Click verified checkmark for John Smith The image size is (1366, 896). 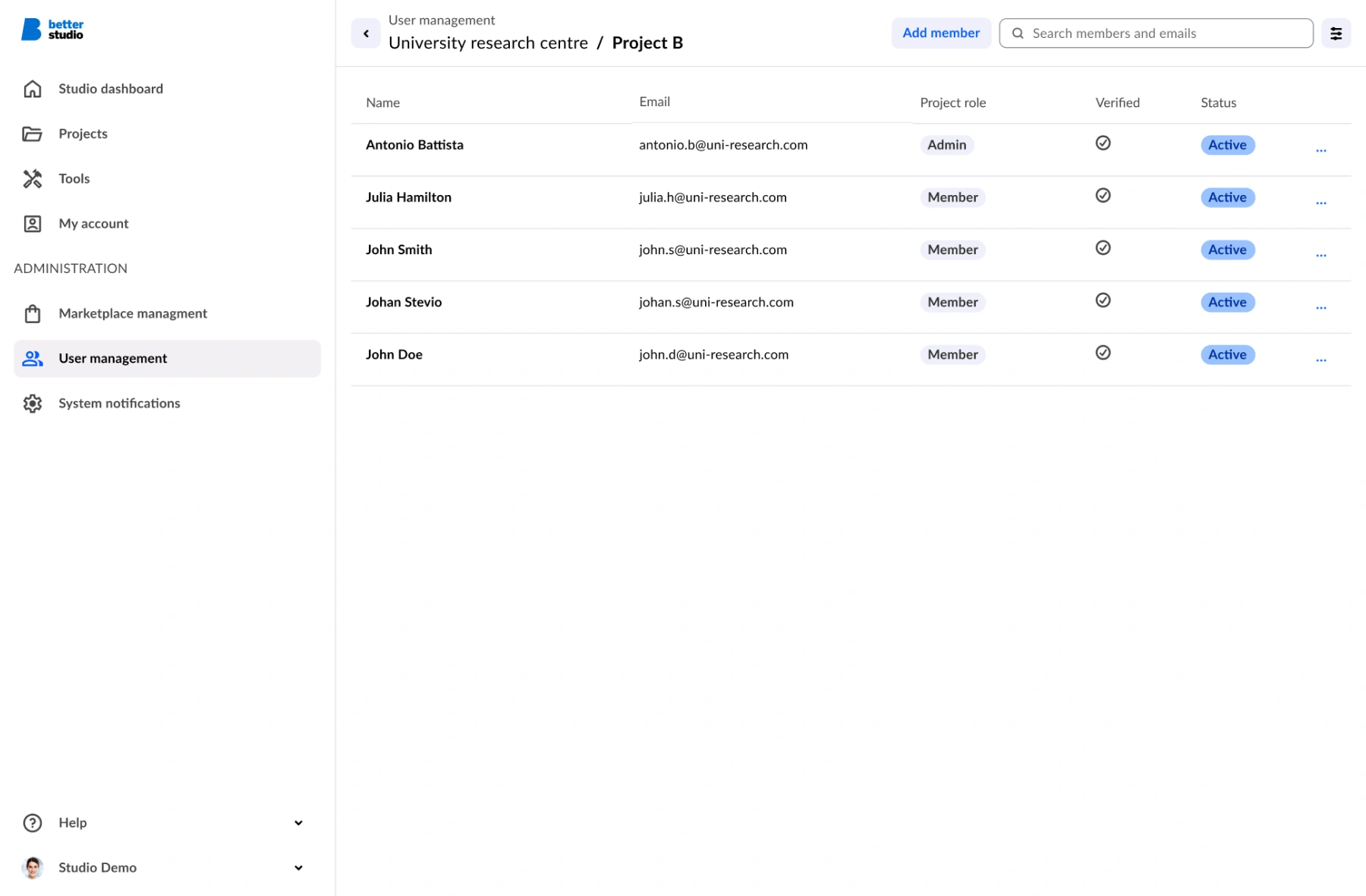[1103, 247]
